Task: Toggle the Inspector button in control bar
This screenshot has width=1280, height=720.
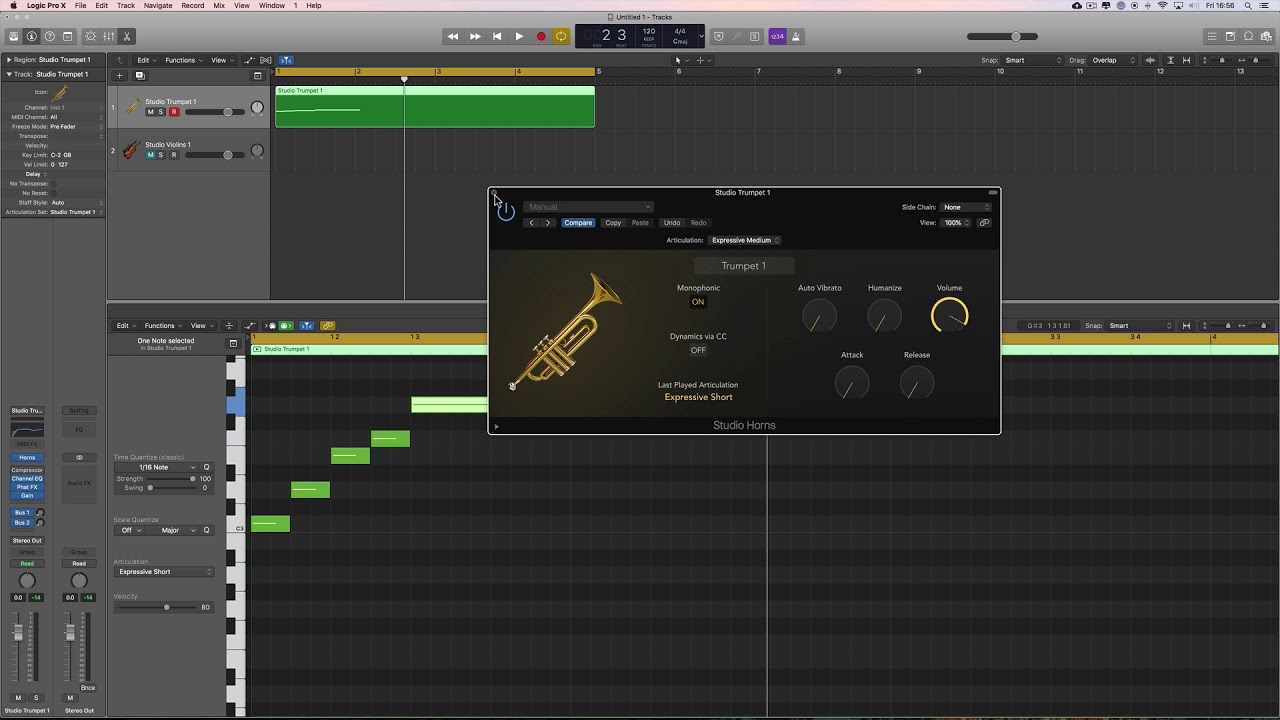Action: pyautogui.click(x=32, y=37)
